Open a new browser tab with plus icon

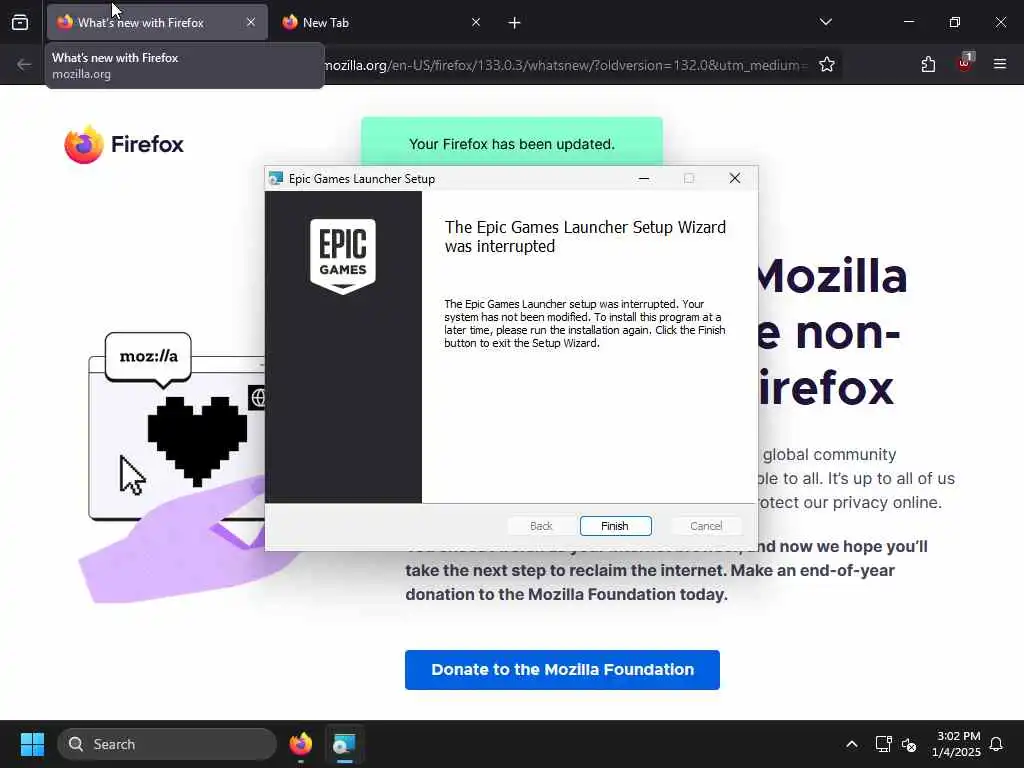(515, 23)
